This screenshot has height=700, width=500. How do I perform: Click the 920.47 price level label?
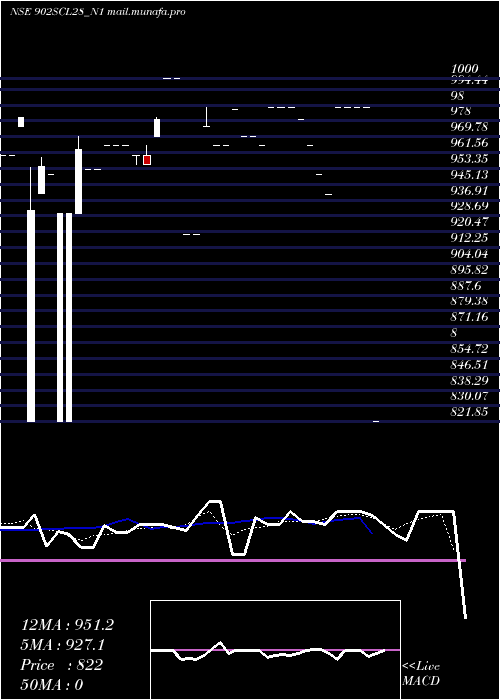(x=469, y=222)
